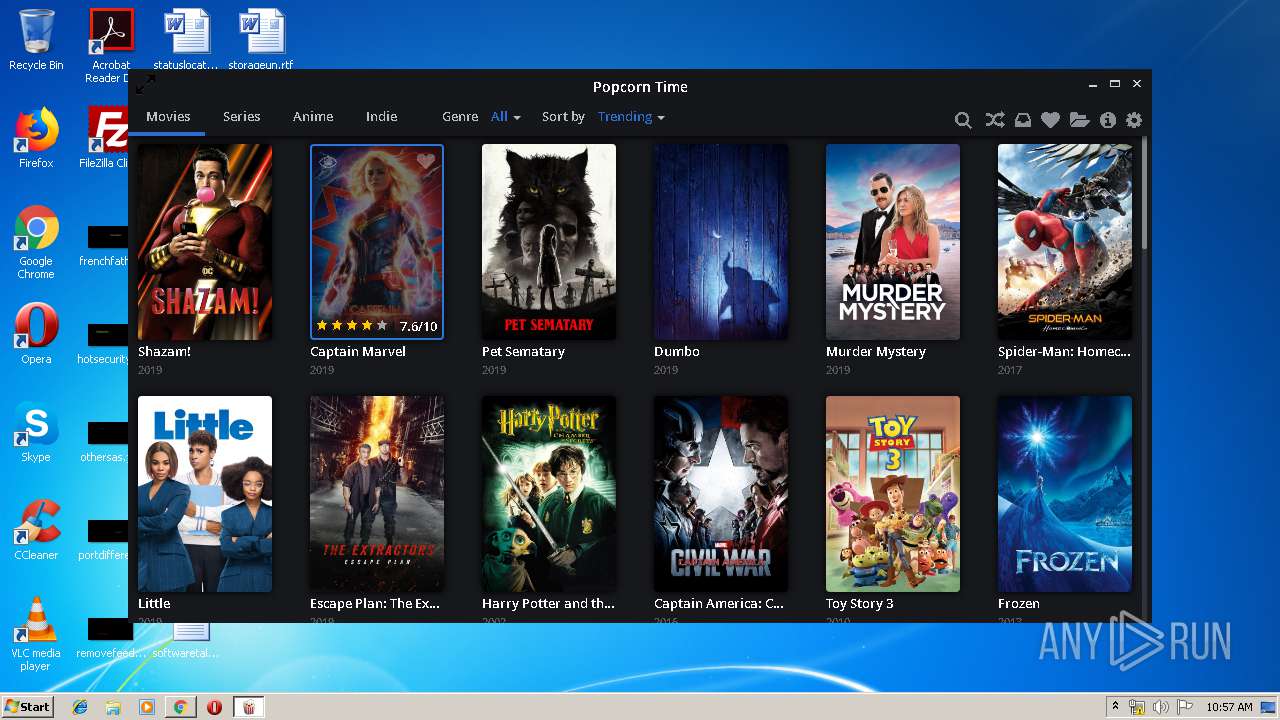Click the 'Captain Marvel' title text
Image resolution: width=1280 pixels, height=720 pixels.
coord(357,352)
